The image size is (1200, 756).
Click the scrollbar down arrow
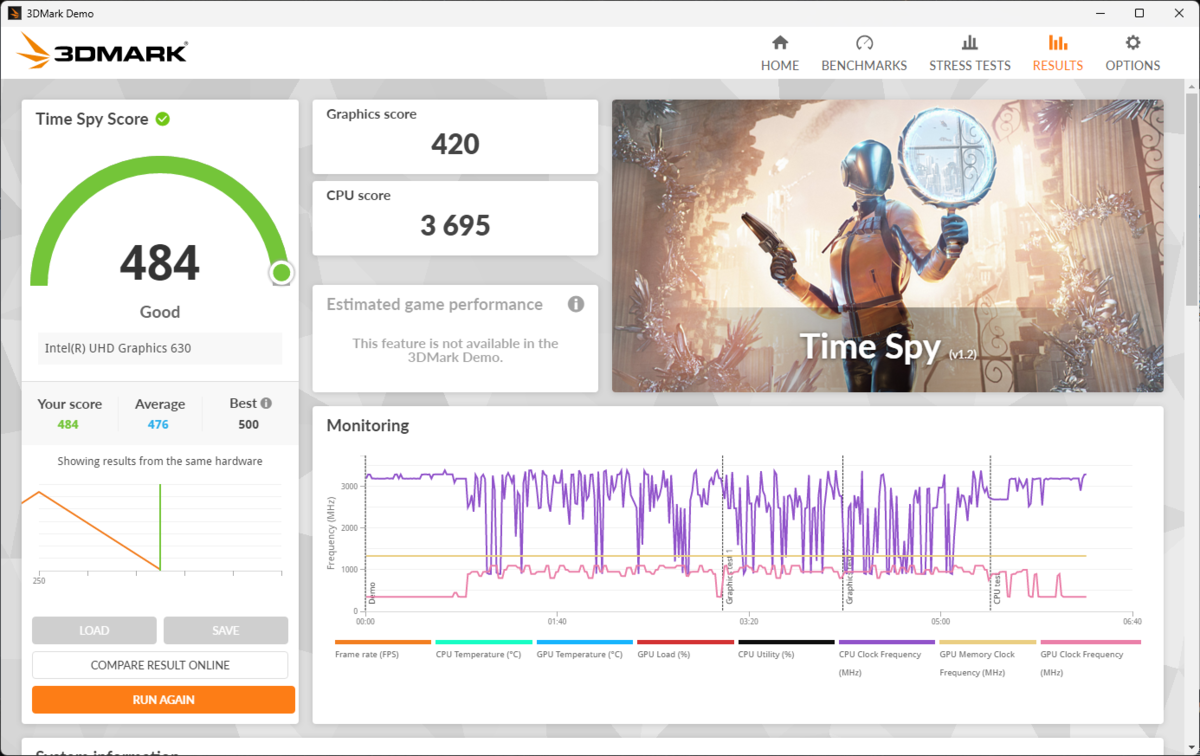(x=1191, y=747)
